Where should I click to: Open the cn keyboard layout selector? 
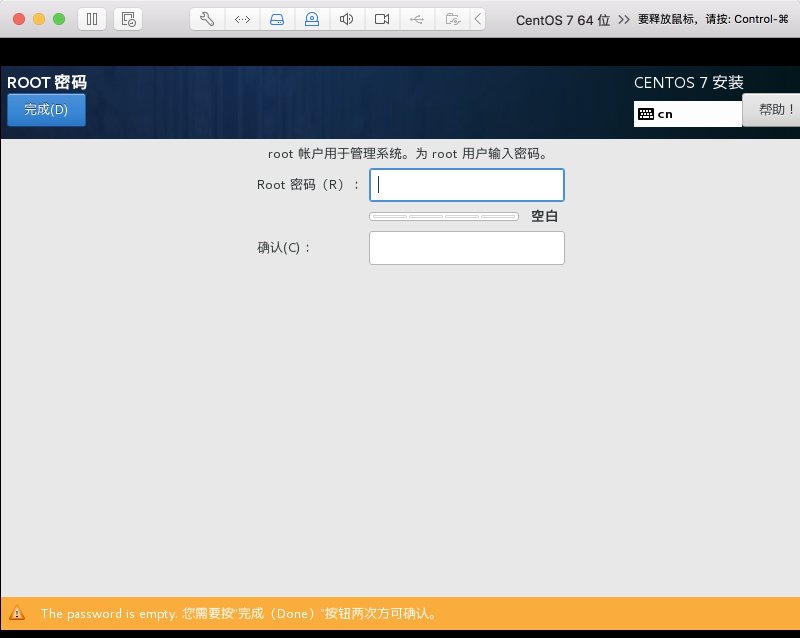coord(688,114)
